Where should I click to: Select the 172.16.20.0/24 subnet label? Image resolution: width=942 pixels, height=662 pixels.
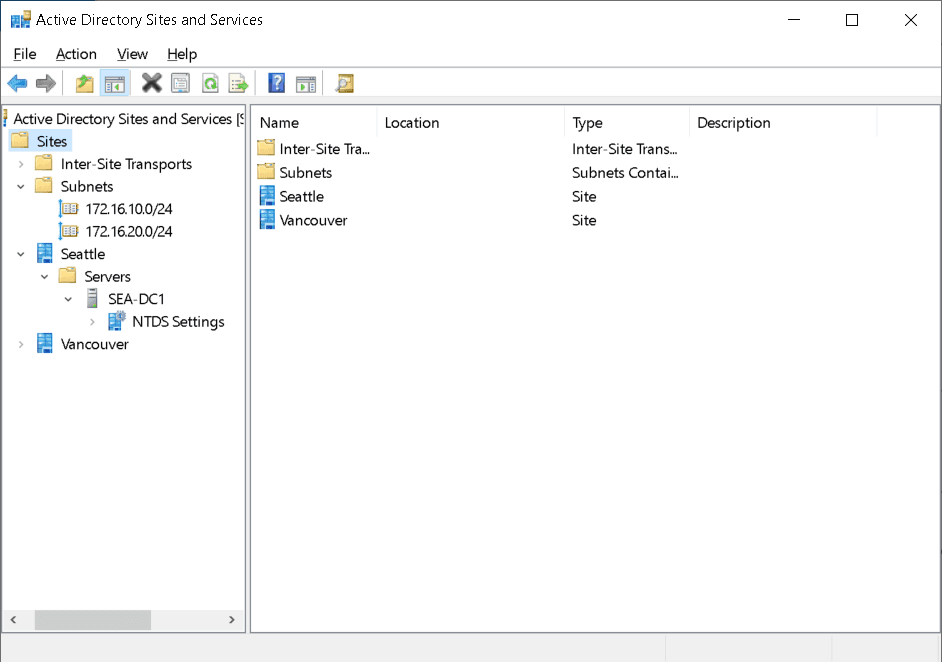point(129,231)
